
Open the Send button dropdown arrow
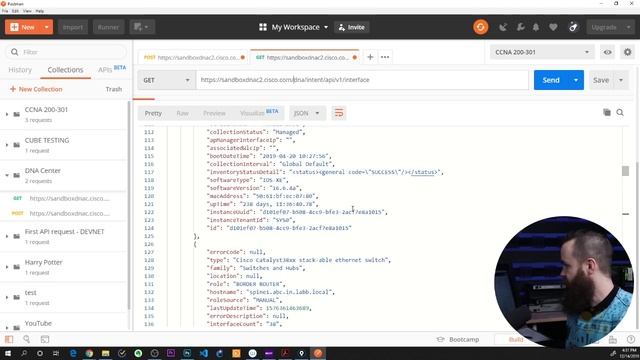576,80
